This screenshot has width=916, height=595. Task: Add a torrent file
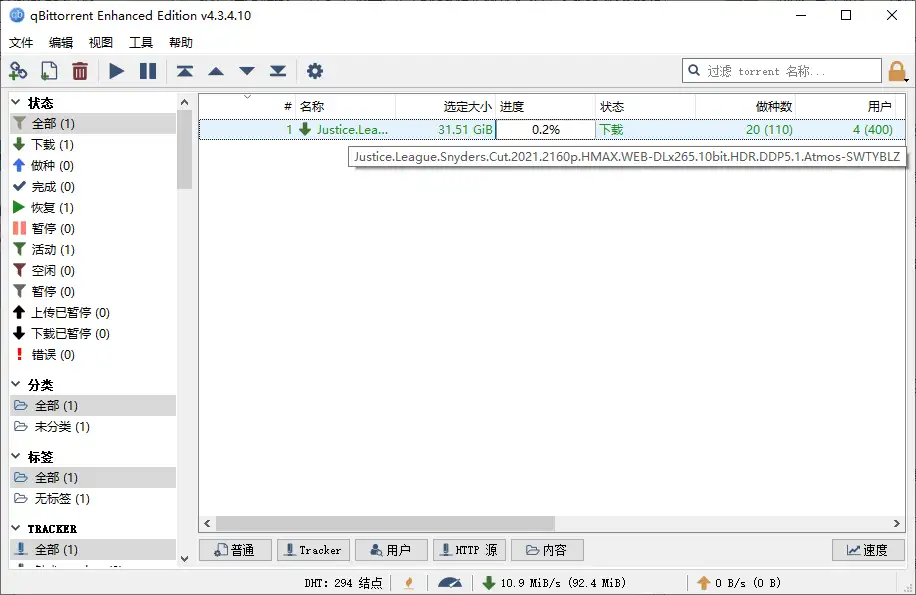point(48,71)
